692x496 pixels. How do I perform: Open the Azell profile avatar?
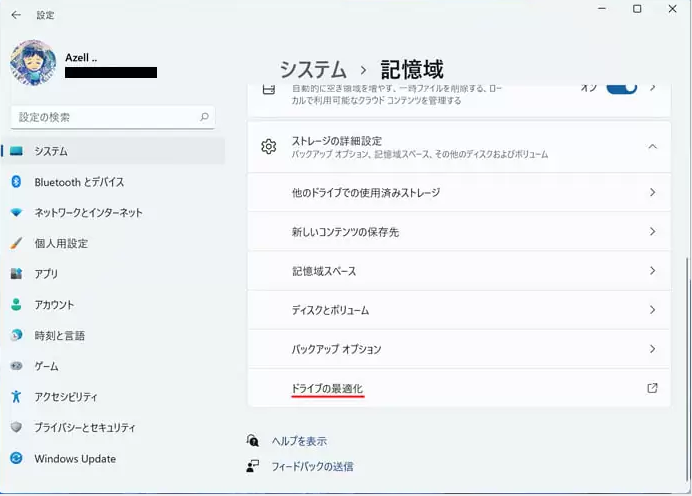[33, 62]
